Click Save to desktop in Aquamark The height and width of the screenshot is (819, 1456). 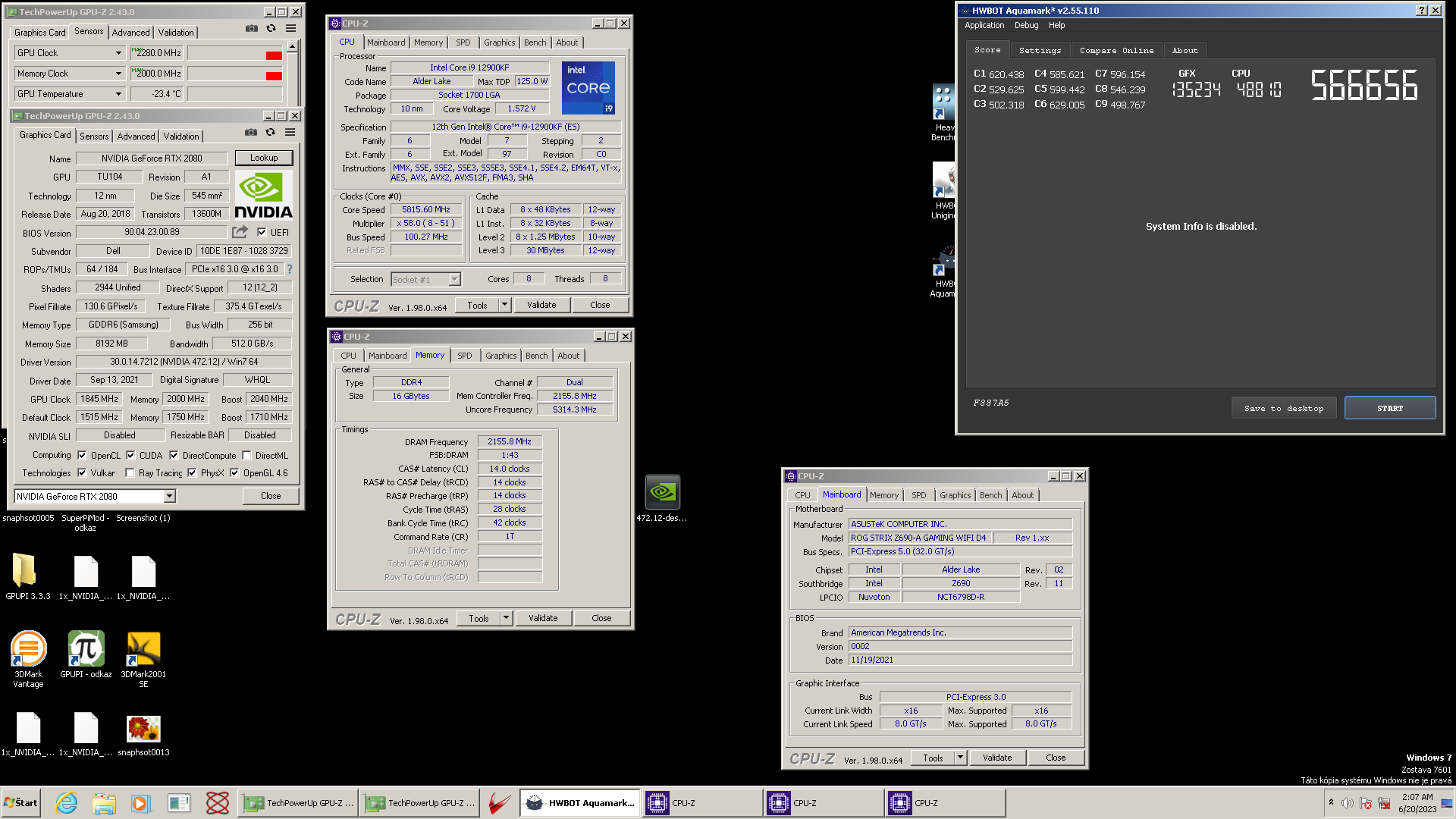[x=1284, y=408]
